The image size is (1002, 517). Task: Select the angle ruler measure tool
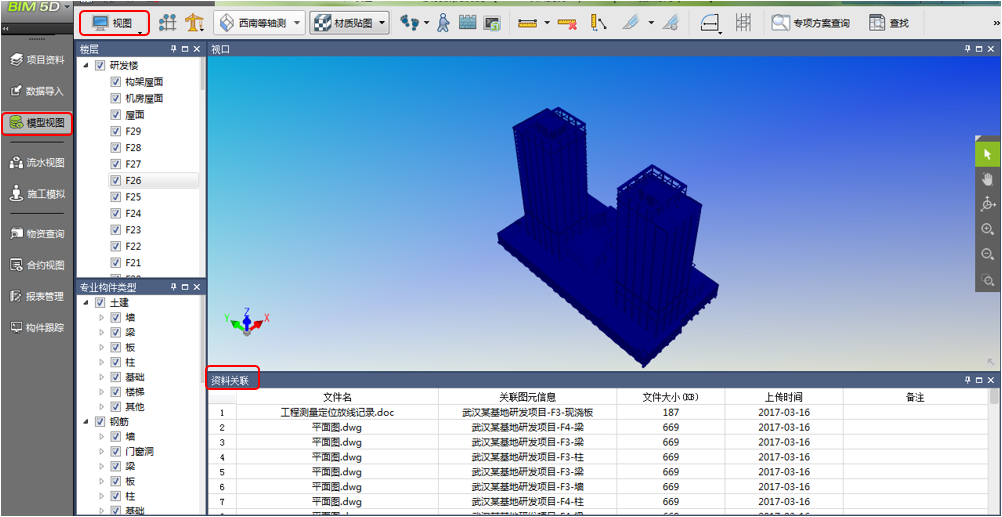(598, 24)
